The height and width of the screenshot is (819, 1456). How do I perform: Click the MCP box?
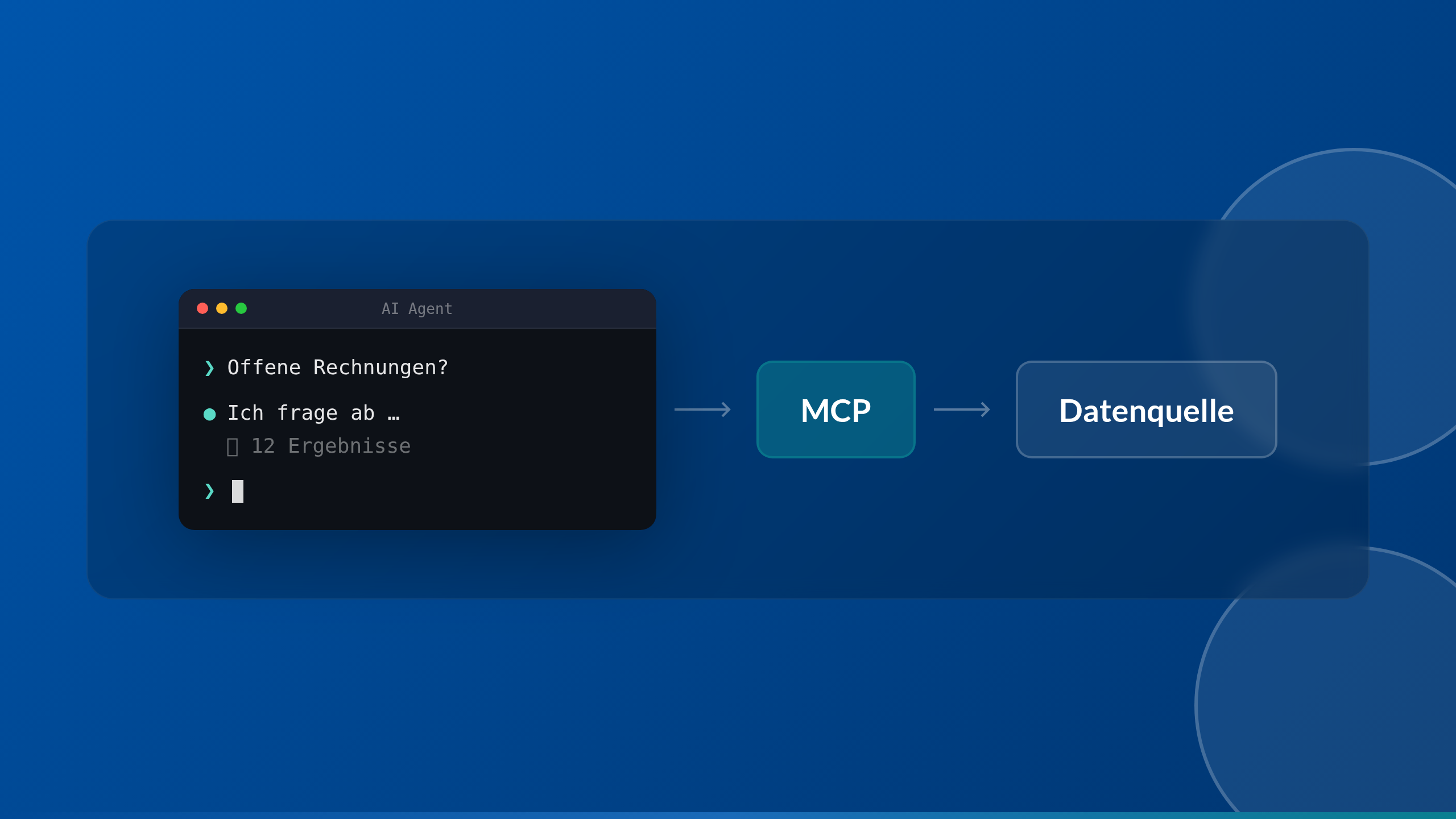click(835, 409)
